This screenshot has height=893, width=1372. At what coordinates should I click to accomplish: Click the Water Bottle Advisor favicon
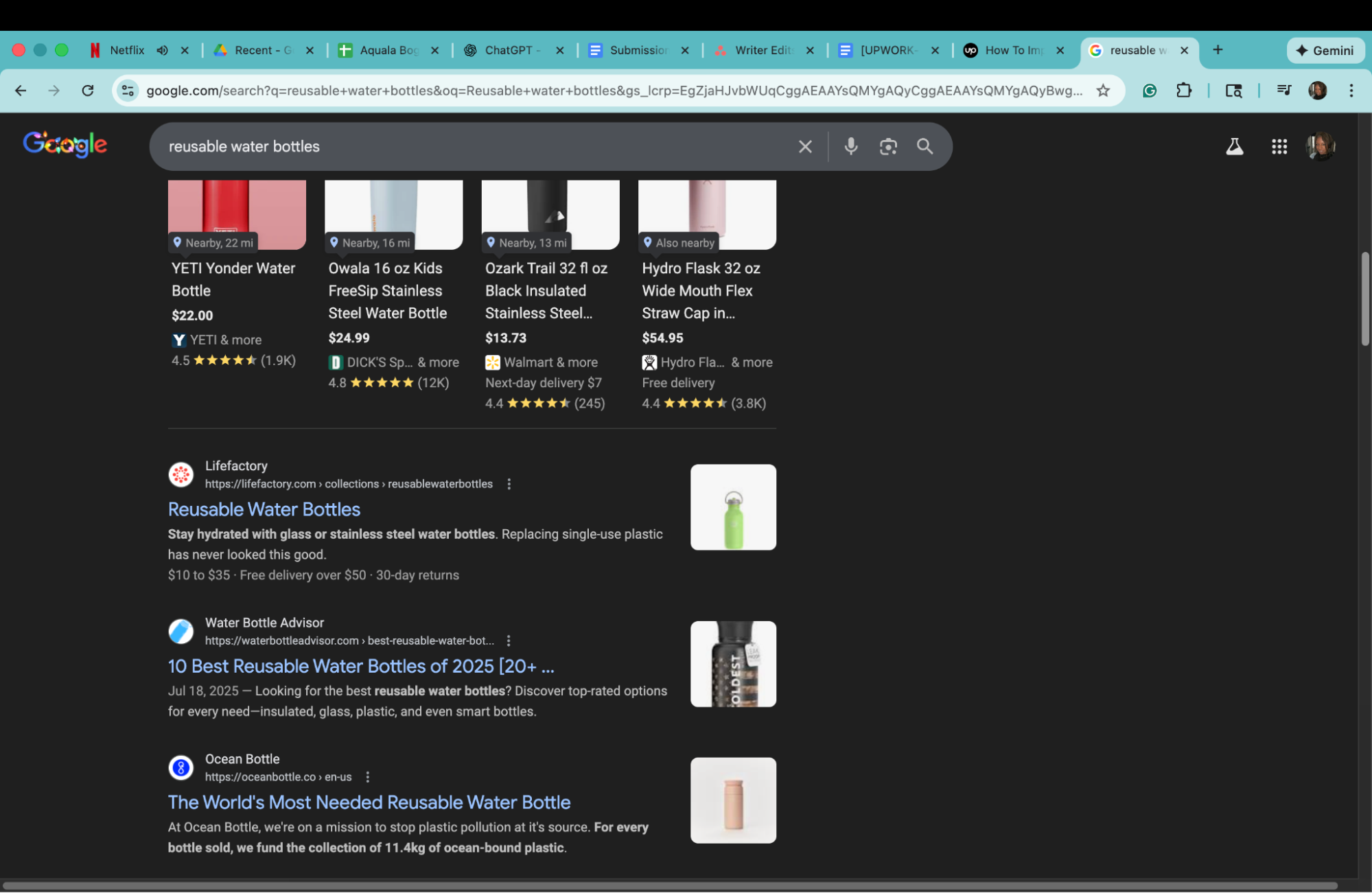coord(181,631)
